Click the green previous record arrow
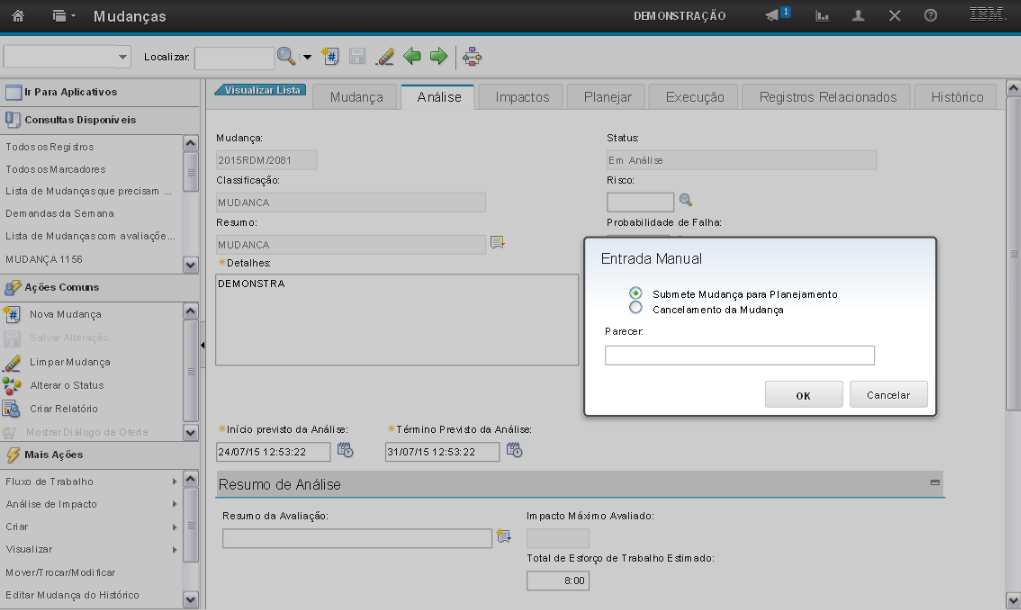 [x=411, y=57]
